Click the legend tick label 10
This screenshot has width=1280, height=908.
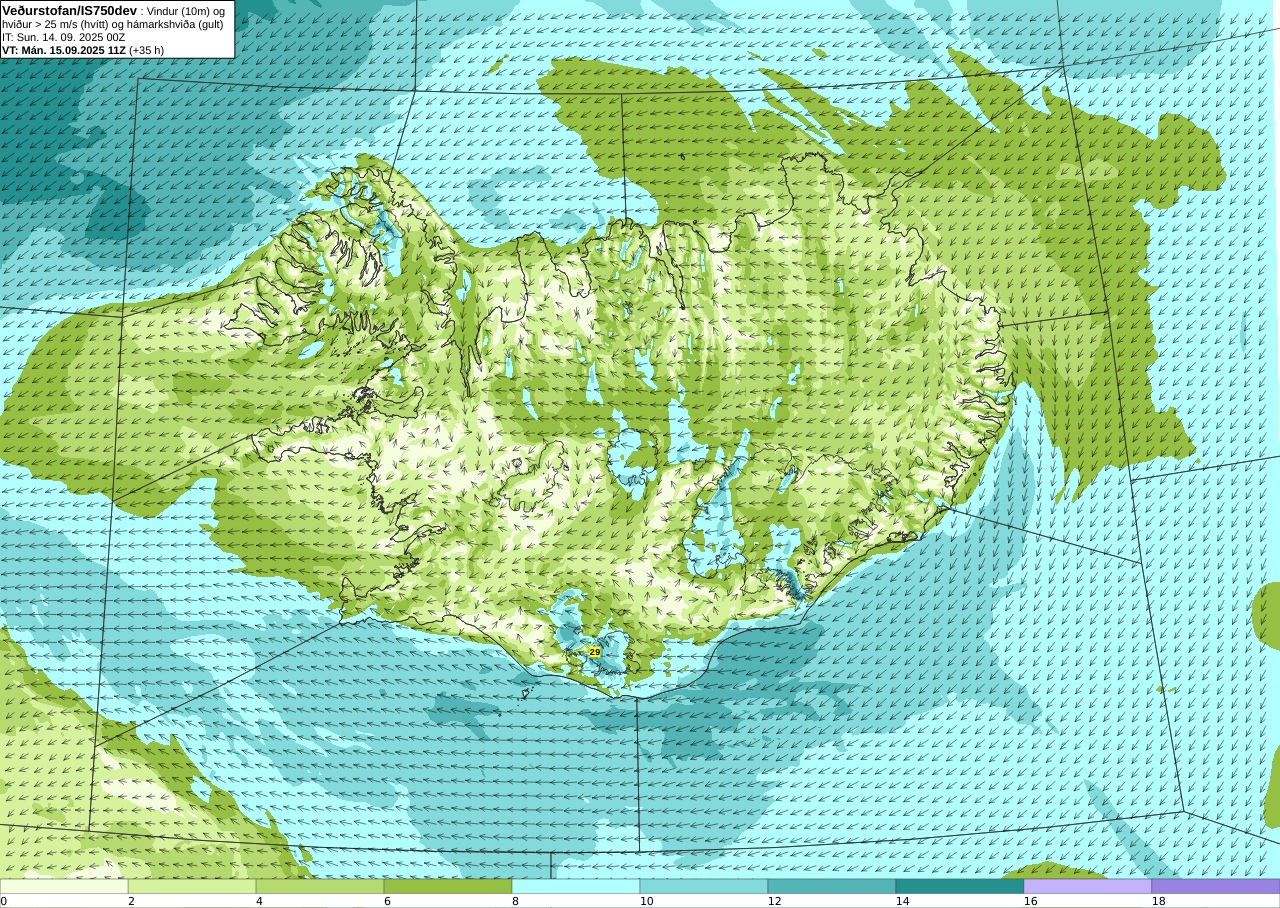(646, 901)
